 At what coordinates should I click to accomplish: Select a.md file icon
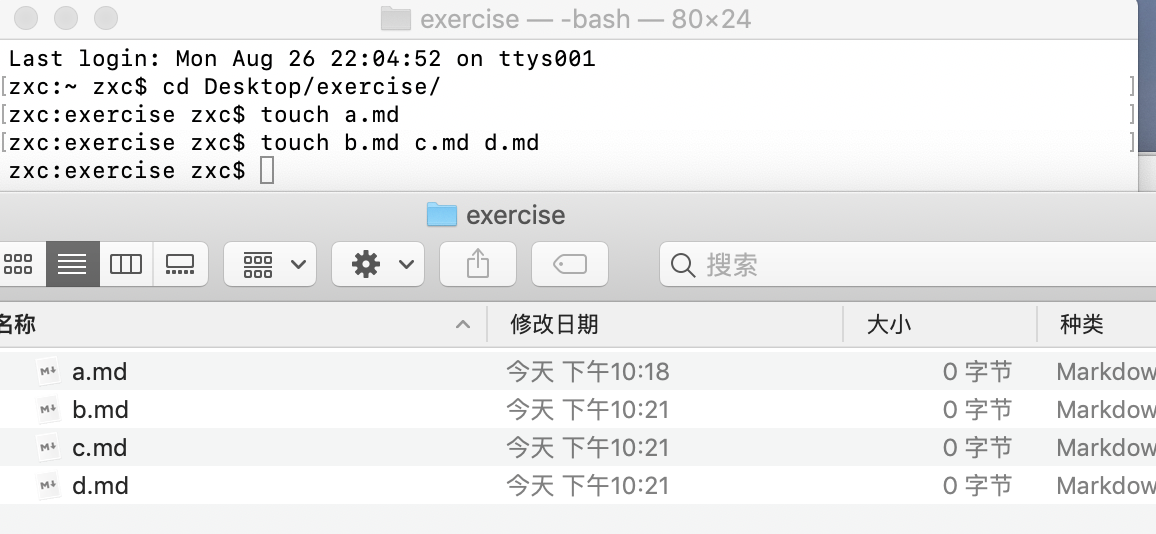[x=49, y=371]
